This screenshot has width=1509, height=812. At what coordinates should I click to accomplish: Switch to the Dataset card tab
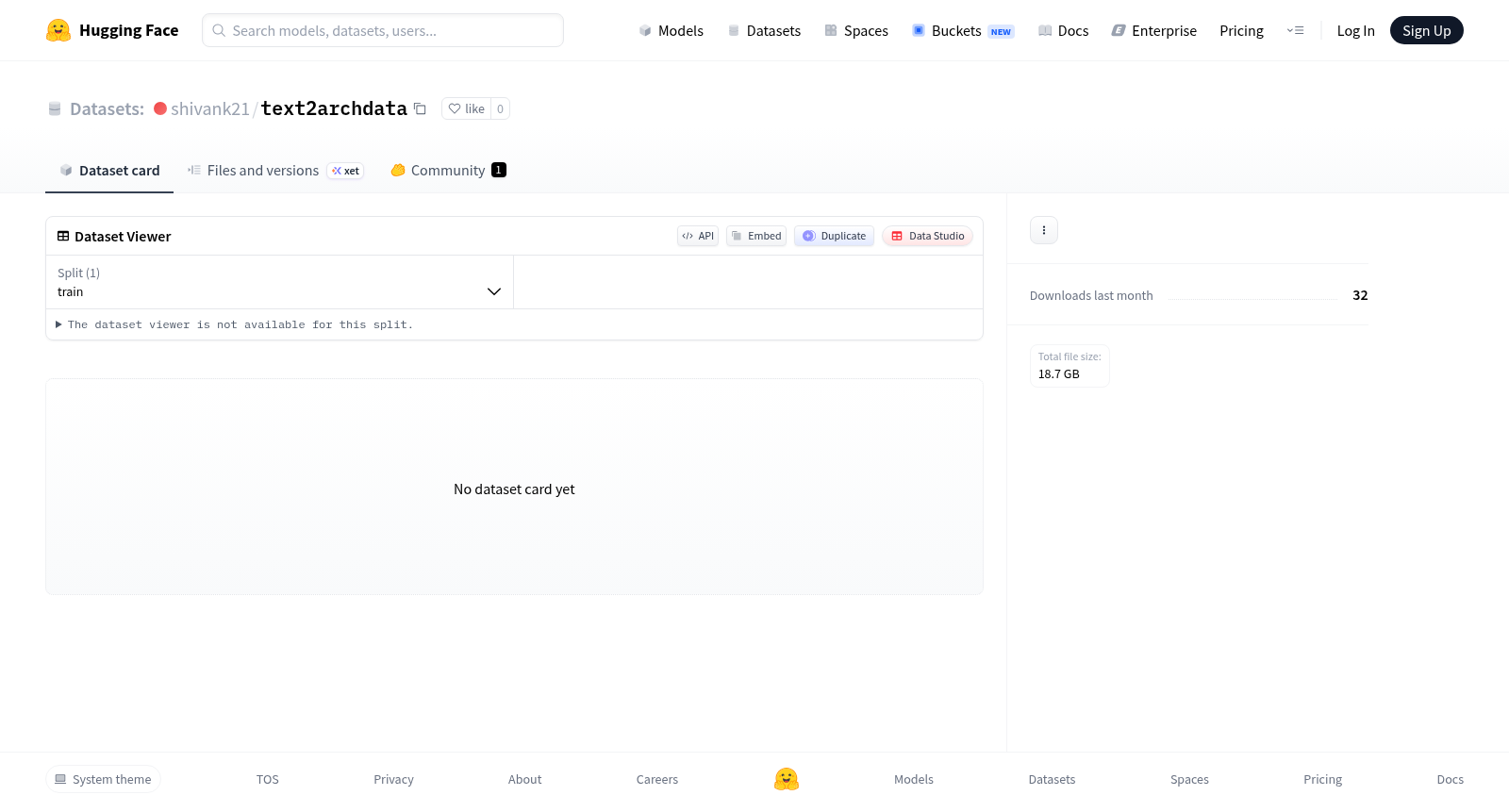coord(109,171)
